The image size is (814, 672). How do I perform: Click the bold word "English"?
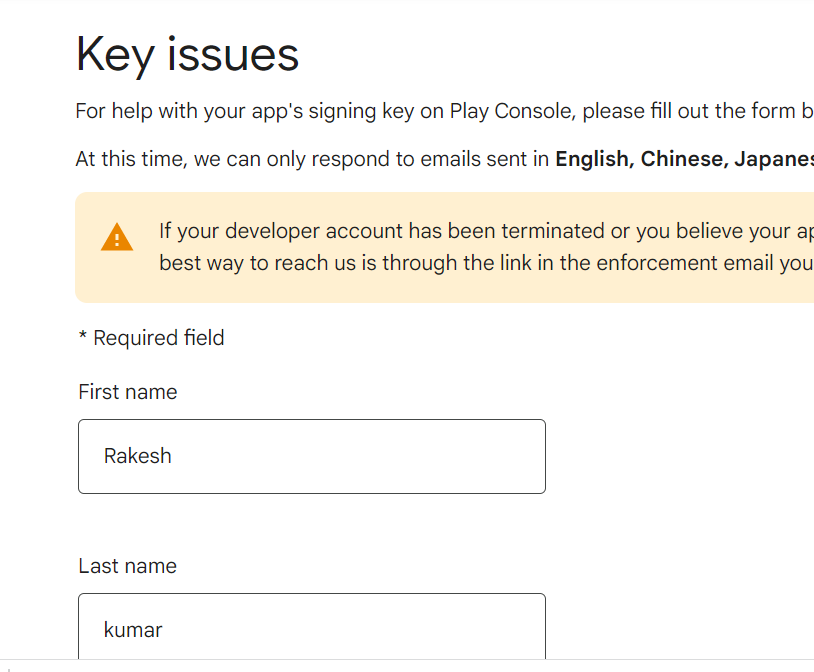(x=592, y=159)
